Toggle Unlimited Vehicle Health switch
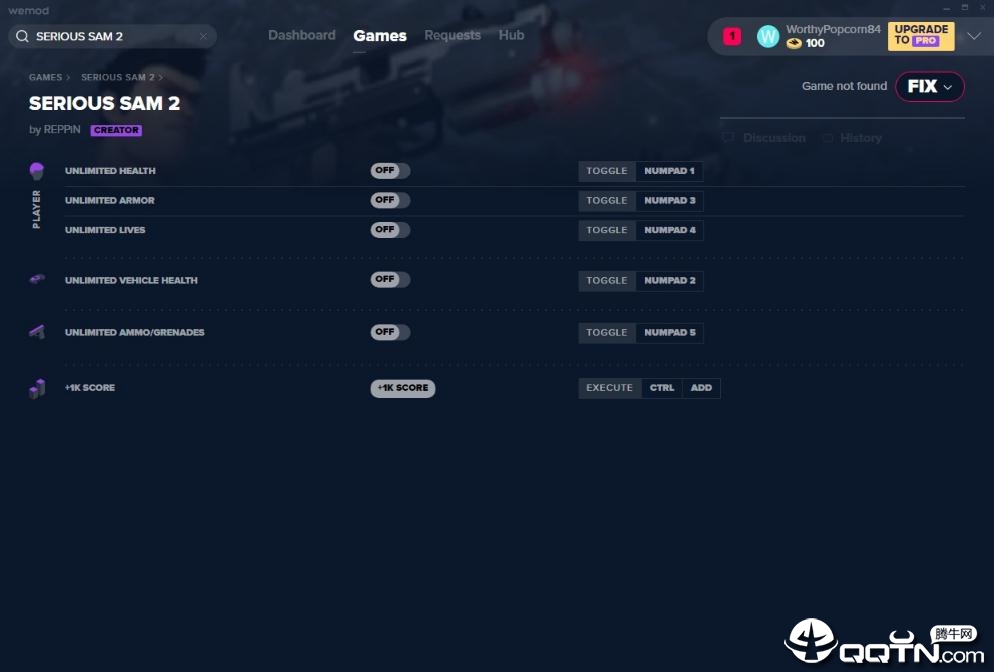The height and width of the screenshot is (672, 994). pyautogui.click(x=390, y=280)
